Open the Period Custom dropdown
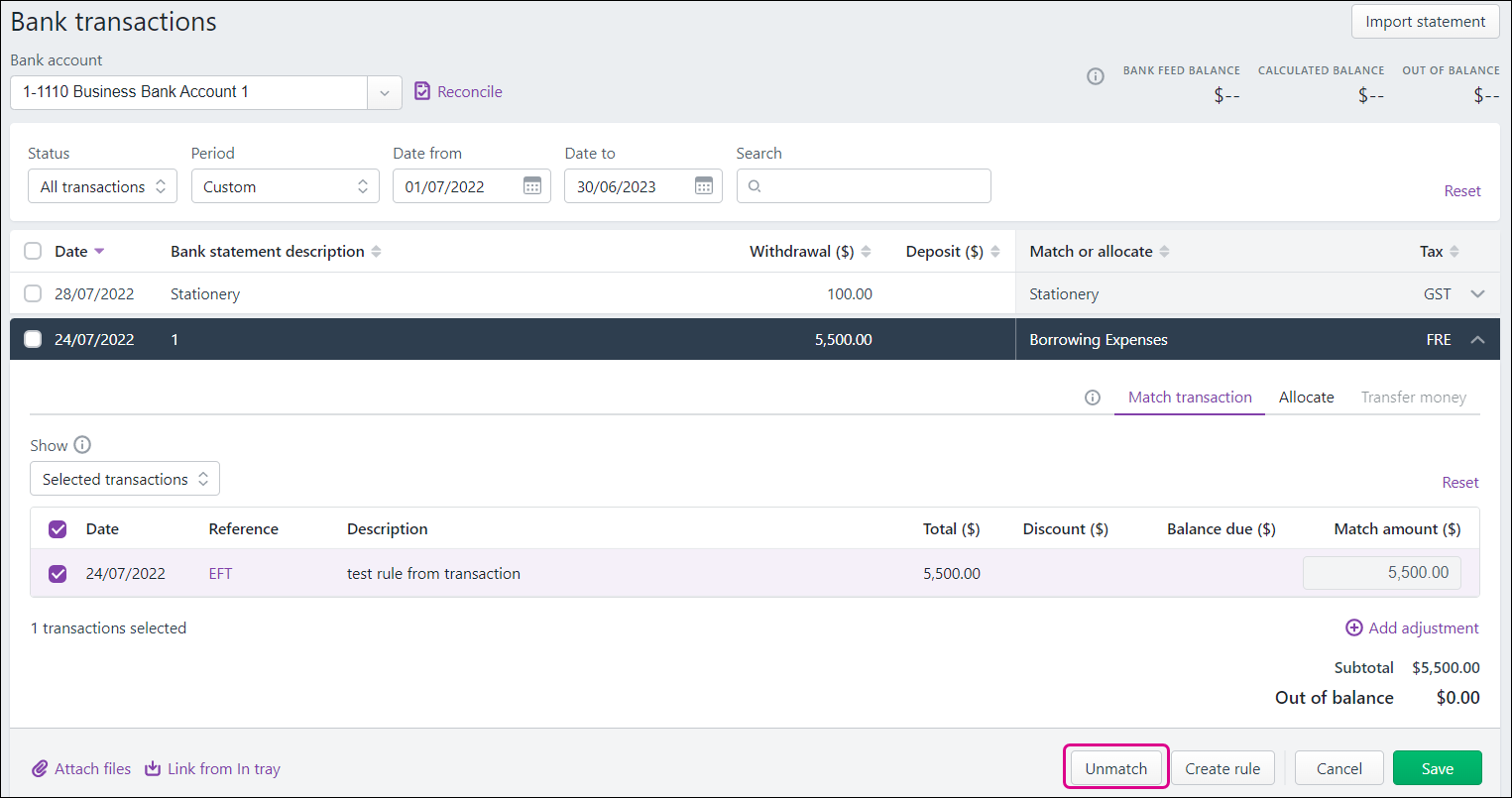Image resolution: width=1512 pixels, height=798 pixels. point(286,186)
